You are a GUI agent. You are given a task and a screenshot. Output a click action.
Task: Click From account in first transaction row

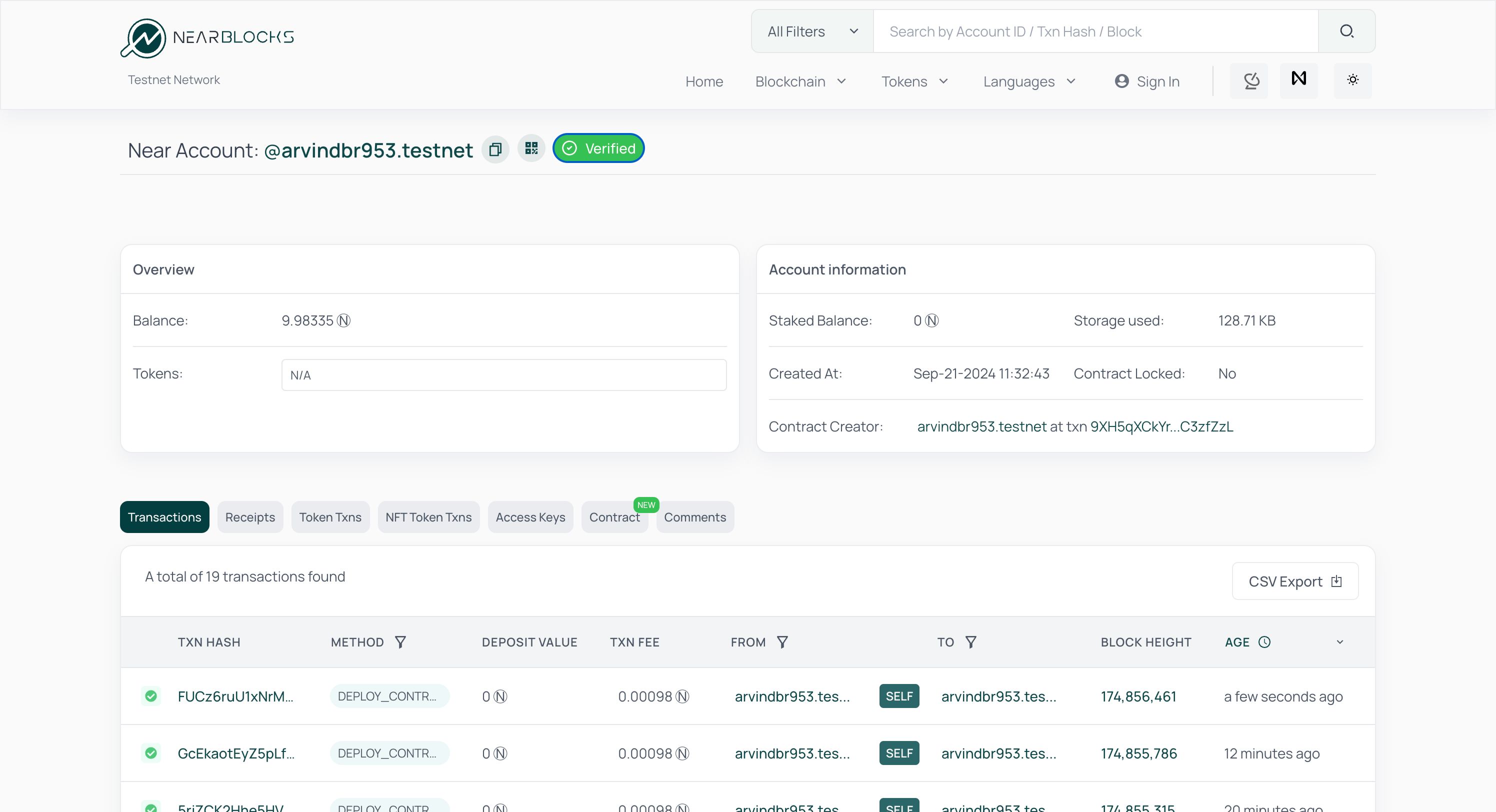coord(792,696)
